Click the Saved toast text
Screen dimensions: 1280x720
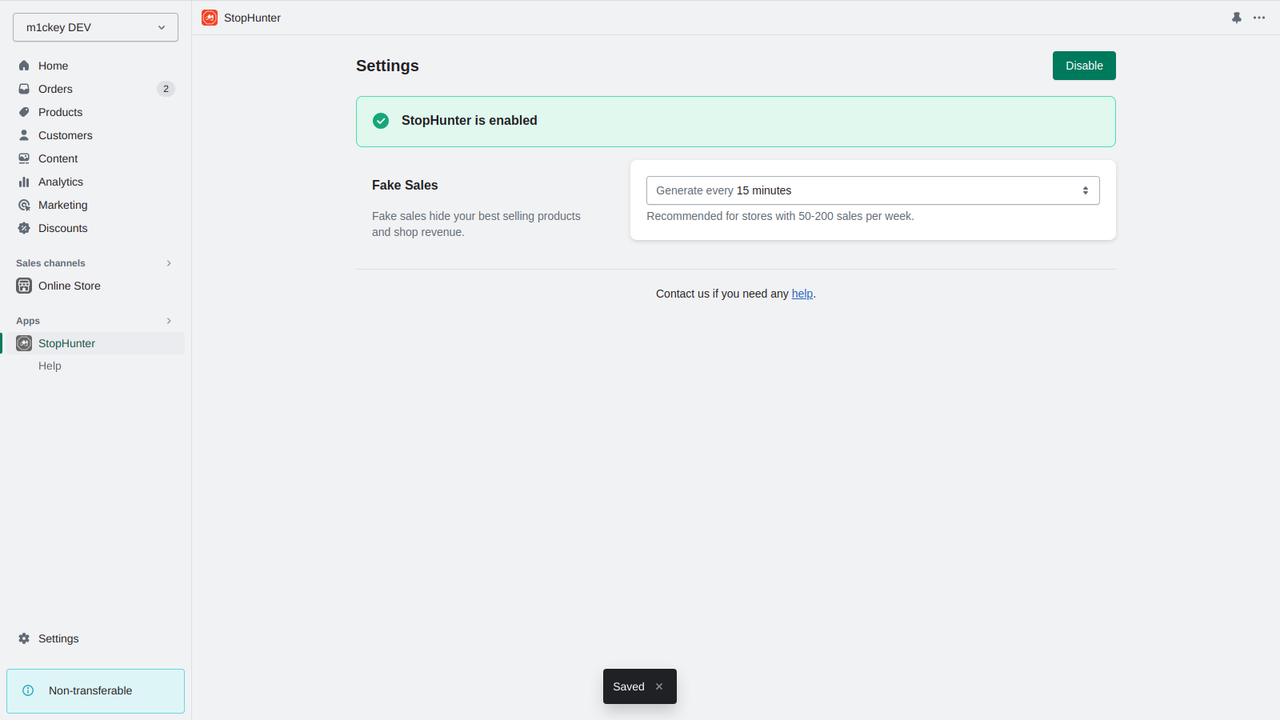coord(629,687)
